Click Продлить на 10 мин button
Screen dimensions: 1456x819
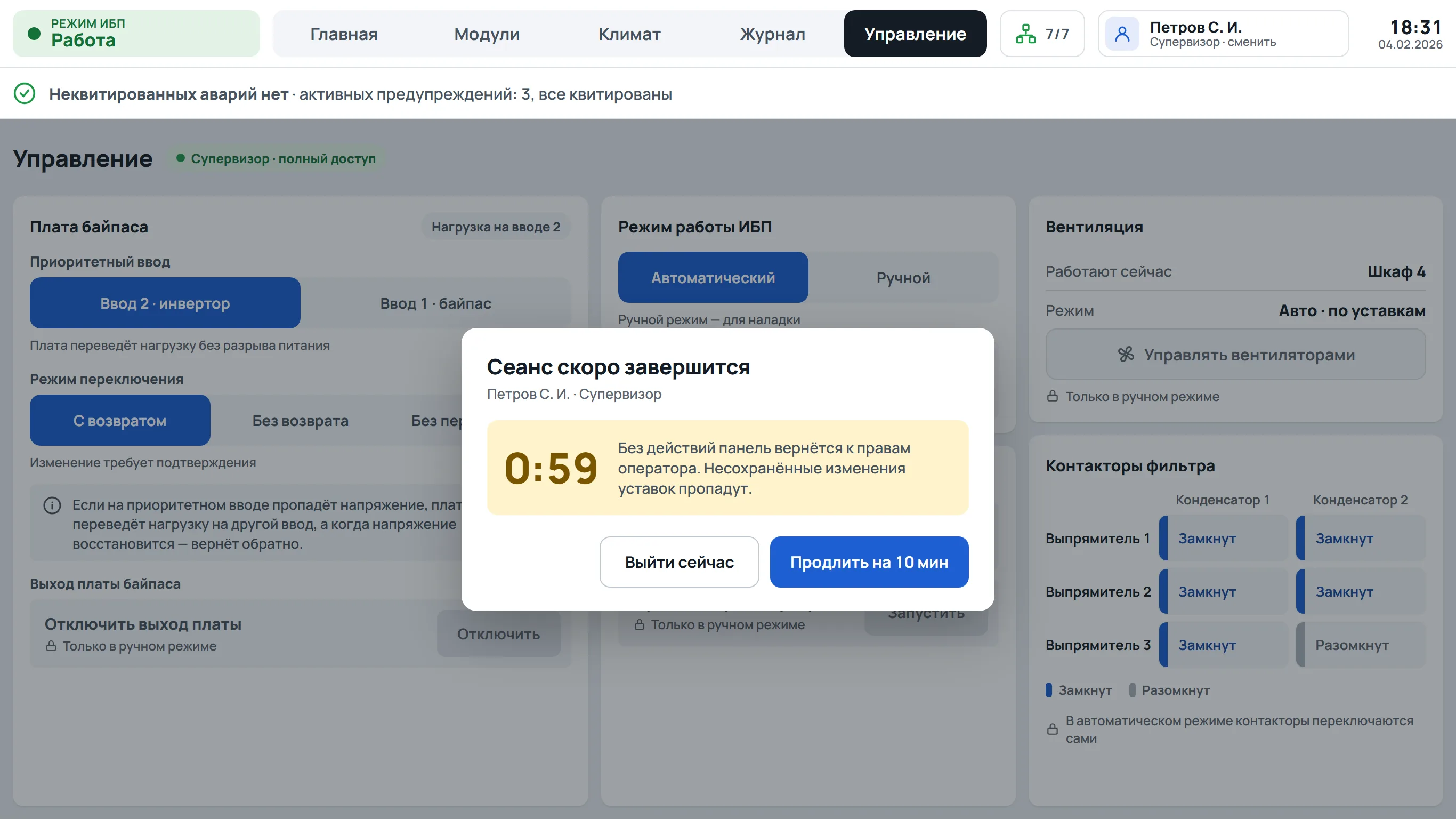869,562
